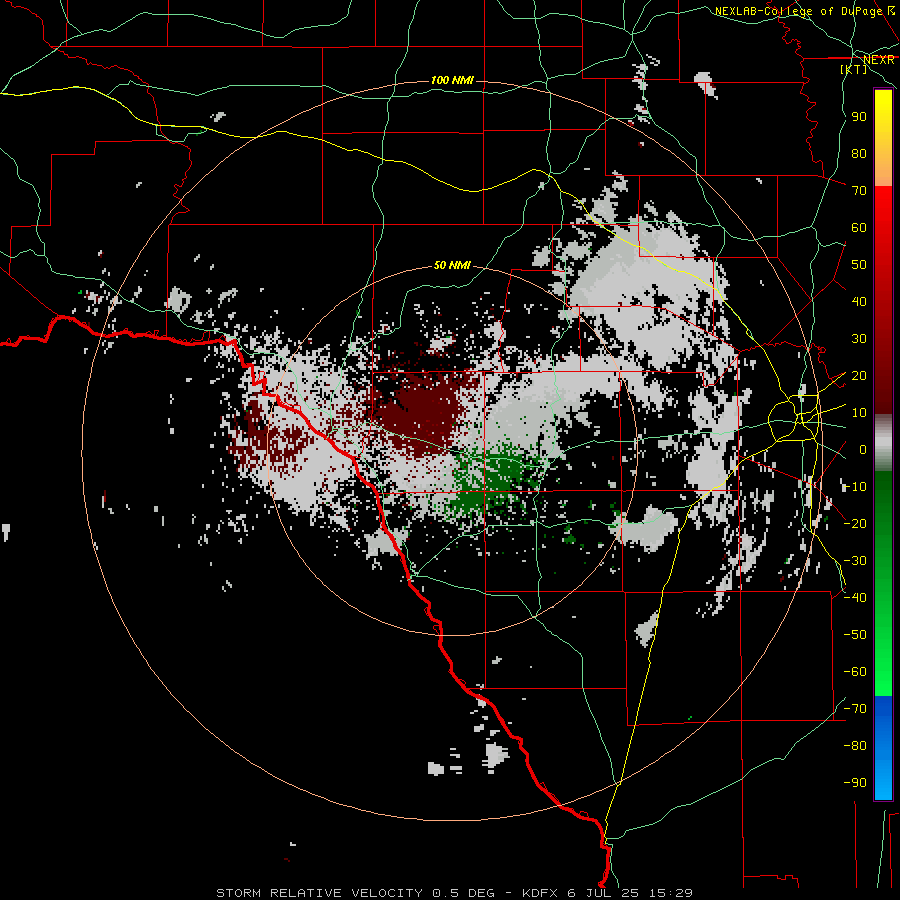900x900 pixels.
Task: Click the "-20" scale label
Action: 855,523
